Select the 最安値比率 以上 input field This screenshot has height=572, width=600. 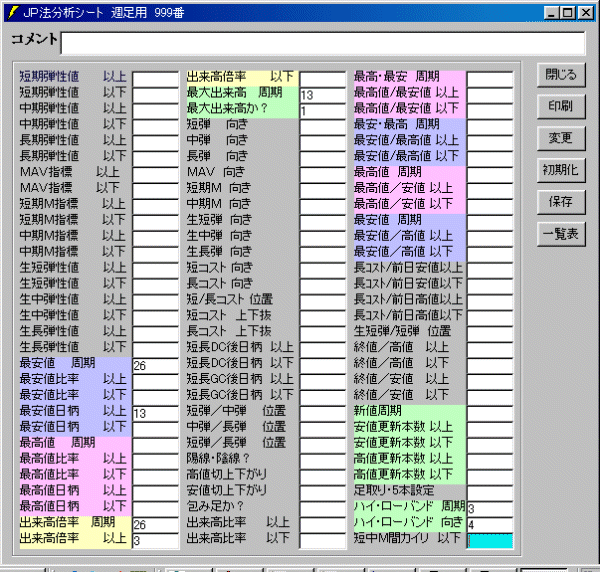click(x=156, y=382)
